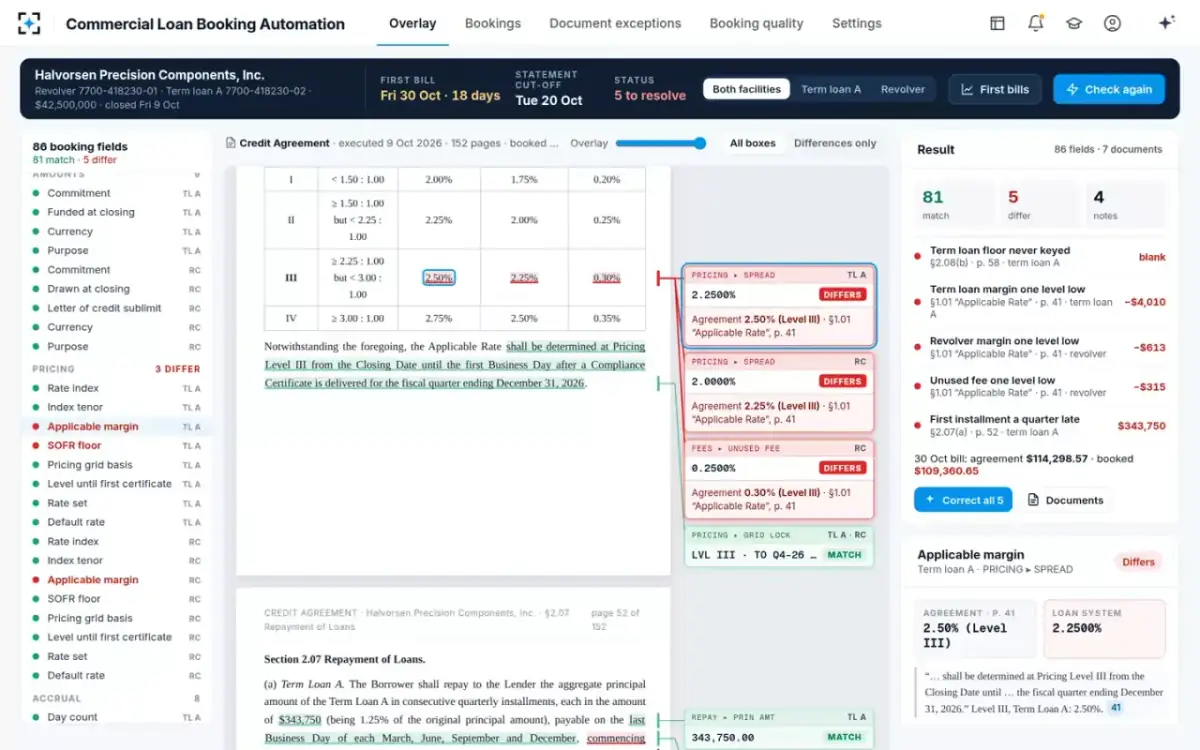Select Rate index TL A field
This screenshot has height=750, width=1200.
click(x=117, y=388)
